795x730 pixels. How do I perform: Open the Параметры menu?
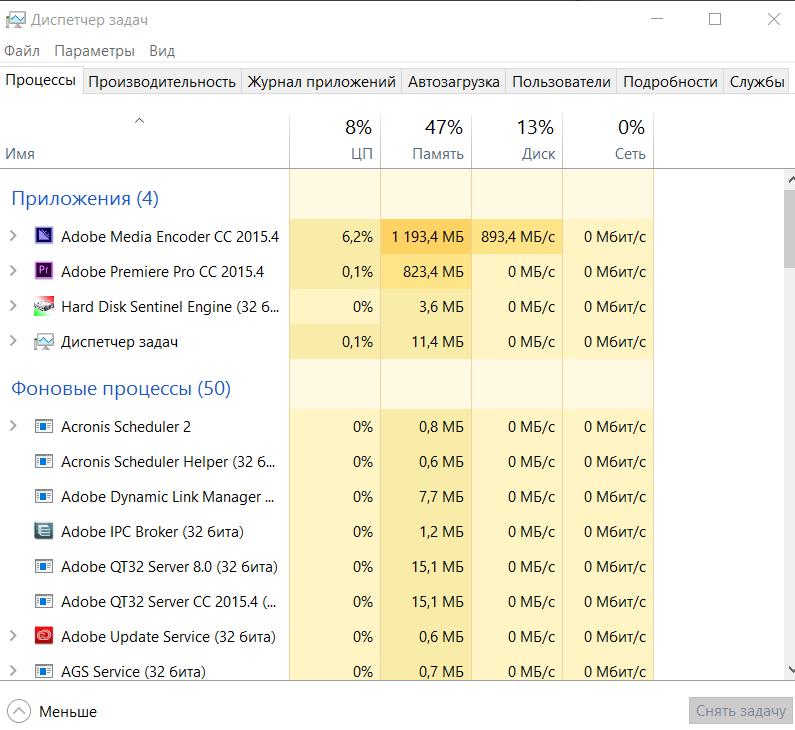point(94,51)
